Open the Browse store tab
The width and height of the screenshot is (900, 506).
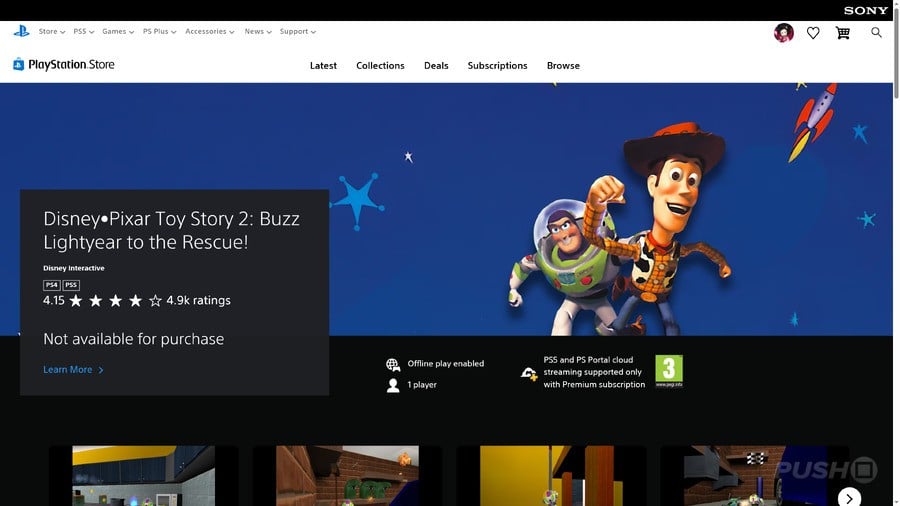tap(563, 65)
